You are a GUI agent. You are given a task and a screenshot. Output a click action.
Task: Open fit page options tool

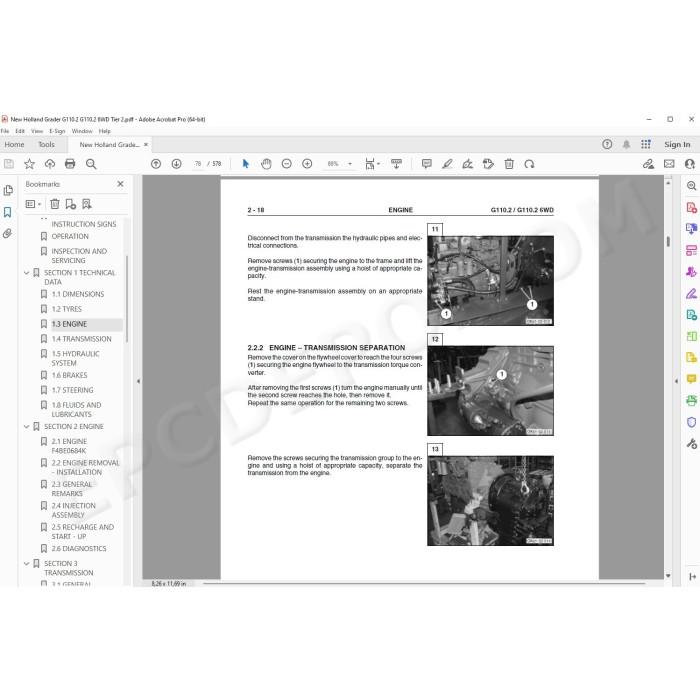(372, 164)
